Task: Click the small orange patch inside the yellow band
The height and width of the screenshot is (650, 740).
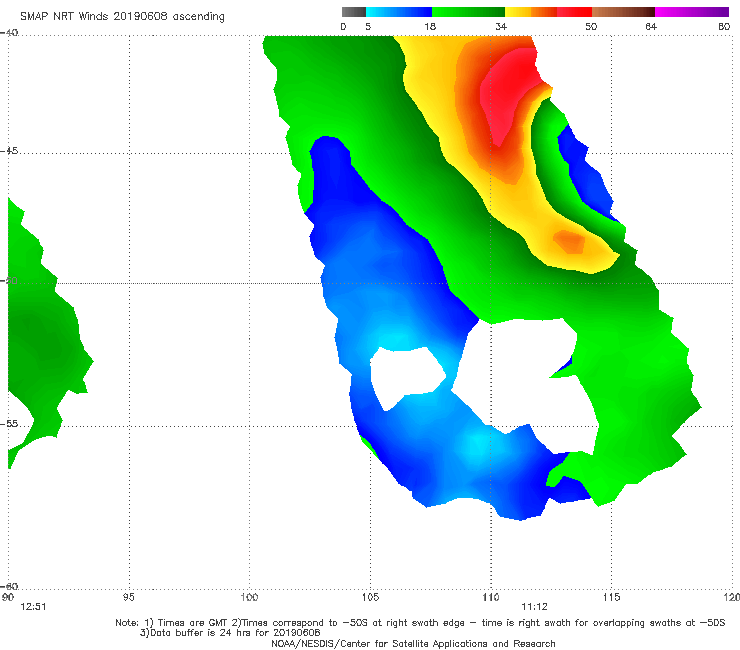Action: tap(570, 242)
